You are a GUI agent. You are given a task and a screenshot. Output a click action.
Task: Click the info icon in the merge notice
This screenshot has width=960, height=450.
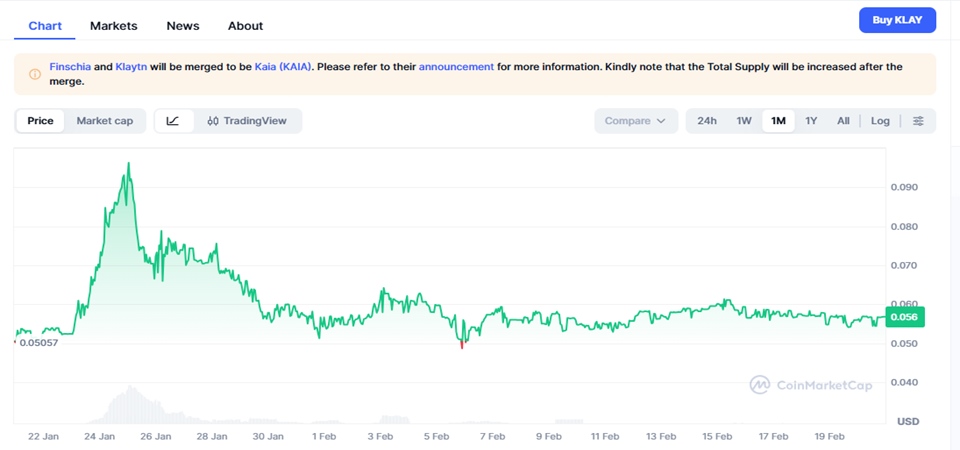pos(35,74)
